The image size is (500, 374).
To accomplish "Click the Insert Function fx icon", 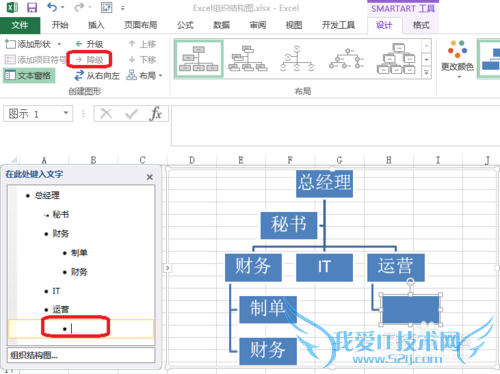I will (155, 114).
